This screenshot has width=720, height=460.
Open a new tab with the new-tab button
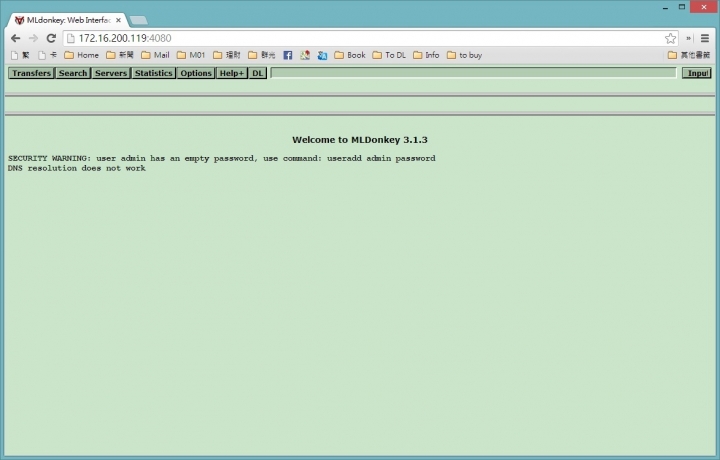pos(138,20)
